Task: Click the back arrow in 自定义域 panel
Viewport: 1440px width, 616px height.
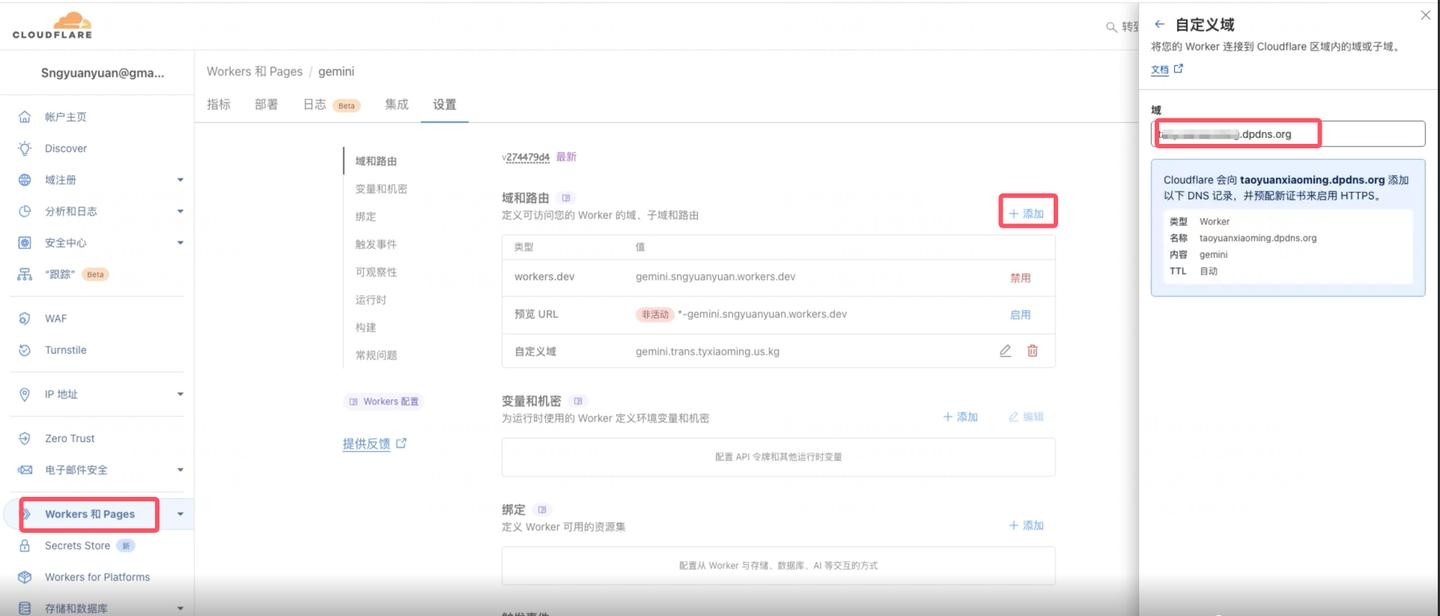Action: [x=1159, y=24]
